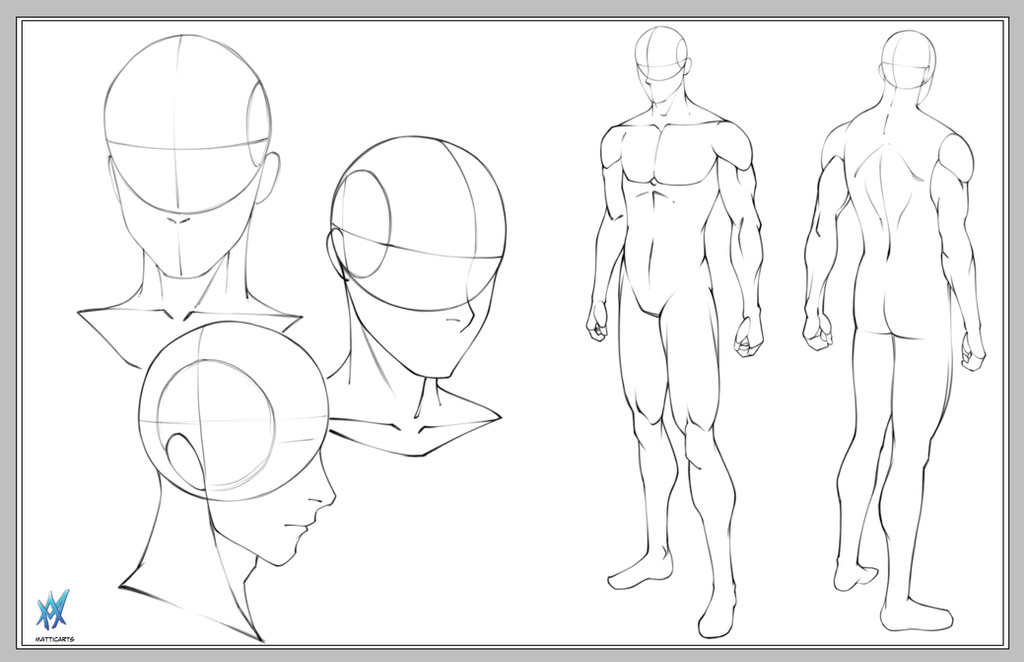Viewport: 1024px width, 662px height.
Task: Select the front-facing full body figure
Action: [x=675, y=332]
